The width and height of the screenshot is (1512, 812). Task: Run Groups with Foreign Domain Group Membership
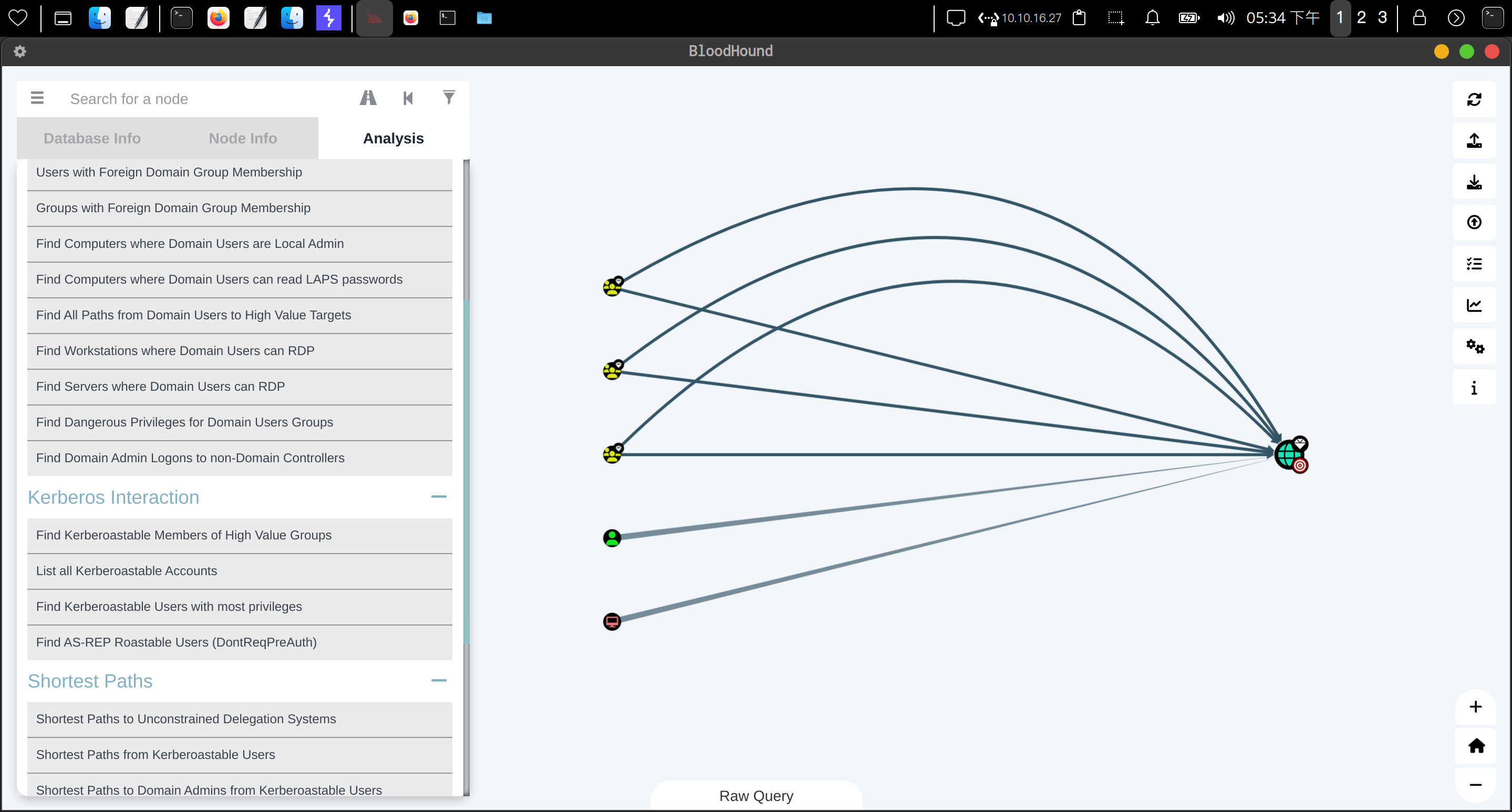click(240, 209)
